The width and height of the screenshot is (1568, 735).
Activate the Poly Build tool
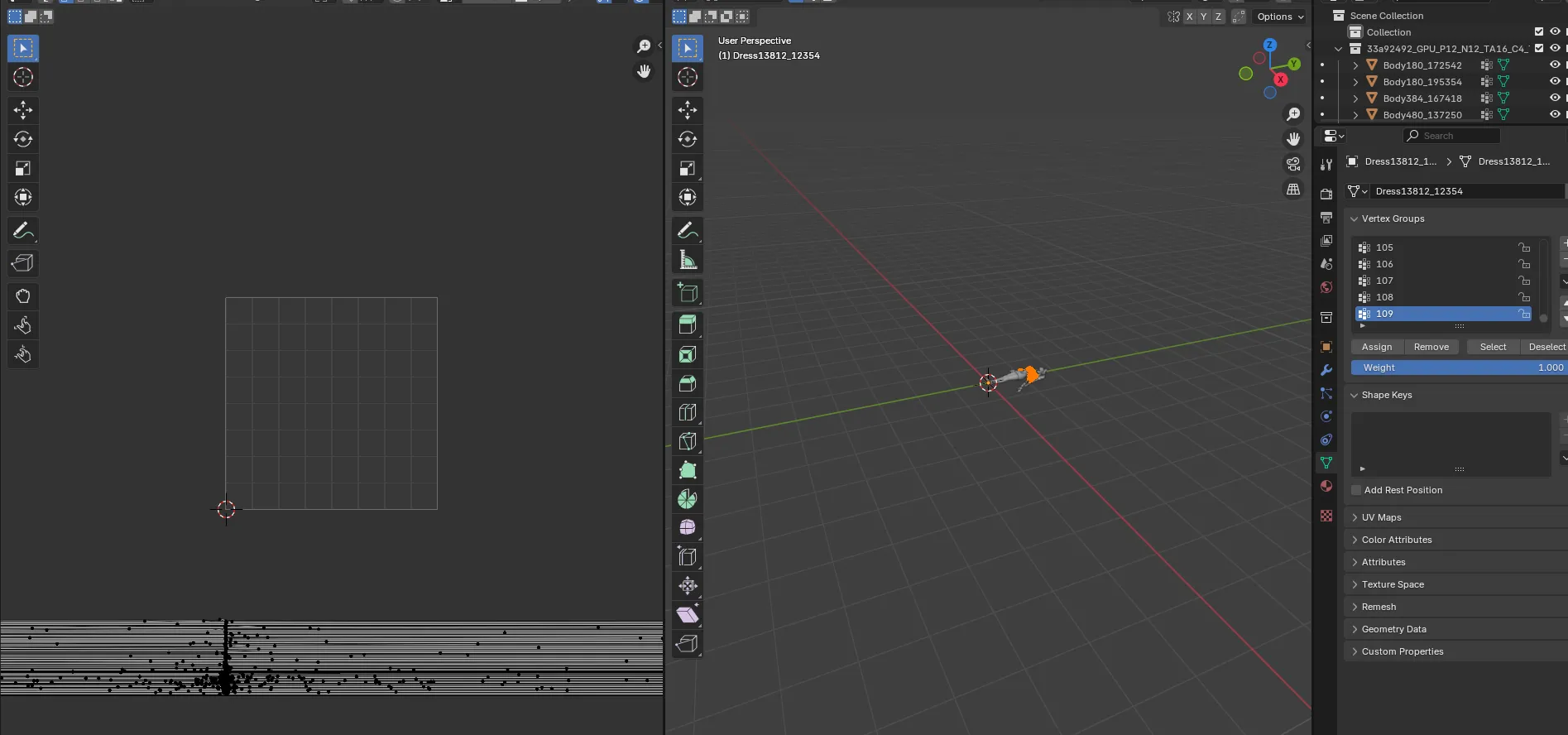tap(688, 470)
